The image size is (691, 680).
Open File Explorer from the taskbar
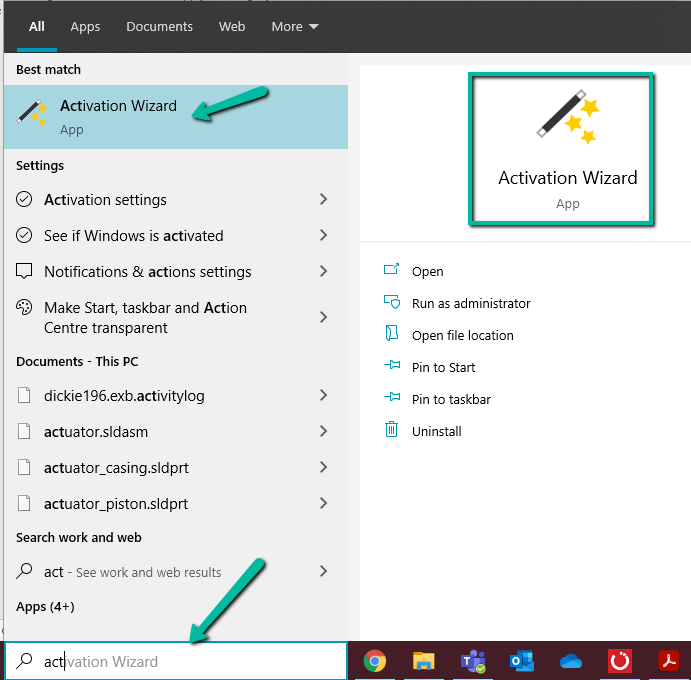pyautogui.click(x=424, y=661)
